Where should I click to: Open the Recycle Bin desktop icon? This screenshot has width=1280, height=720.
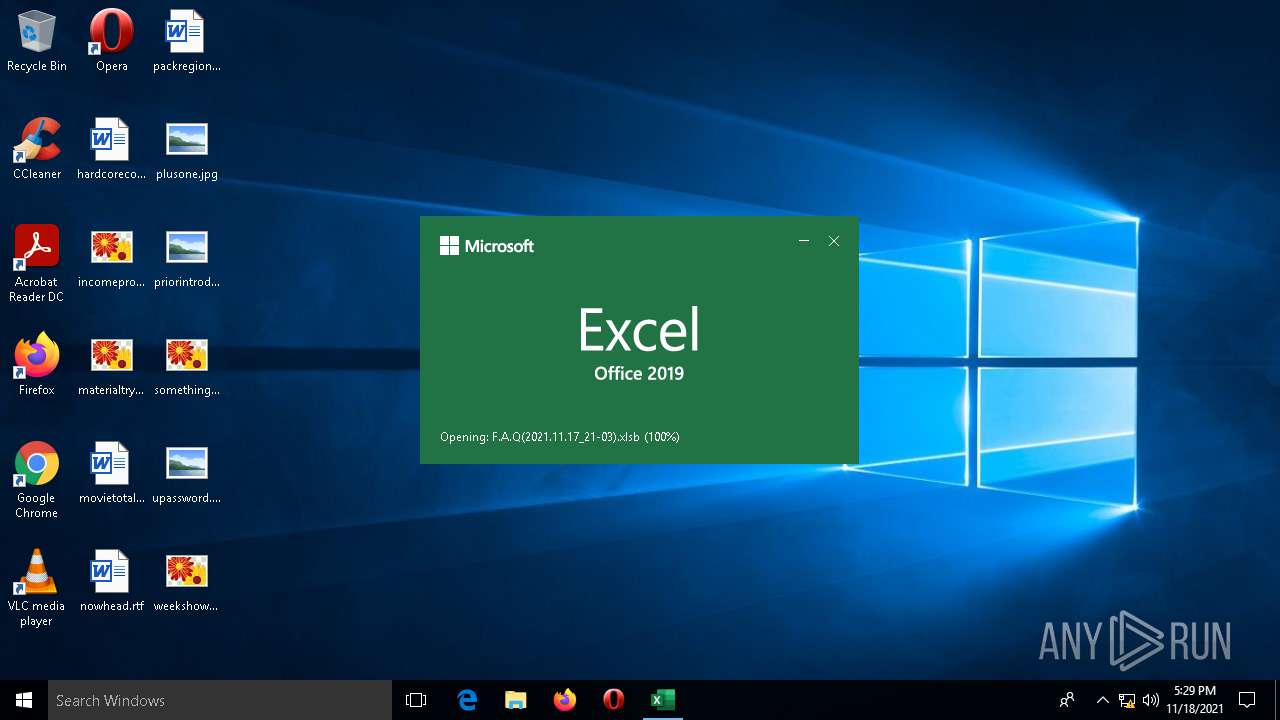point(37,40)
